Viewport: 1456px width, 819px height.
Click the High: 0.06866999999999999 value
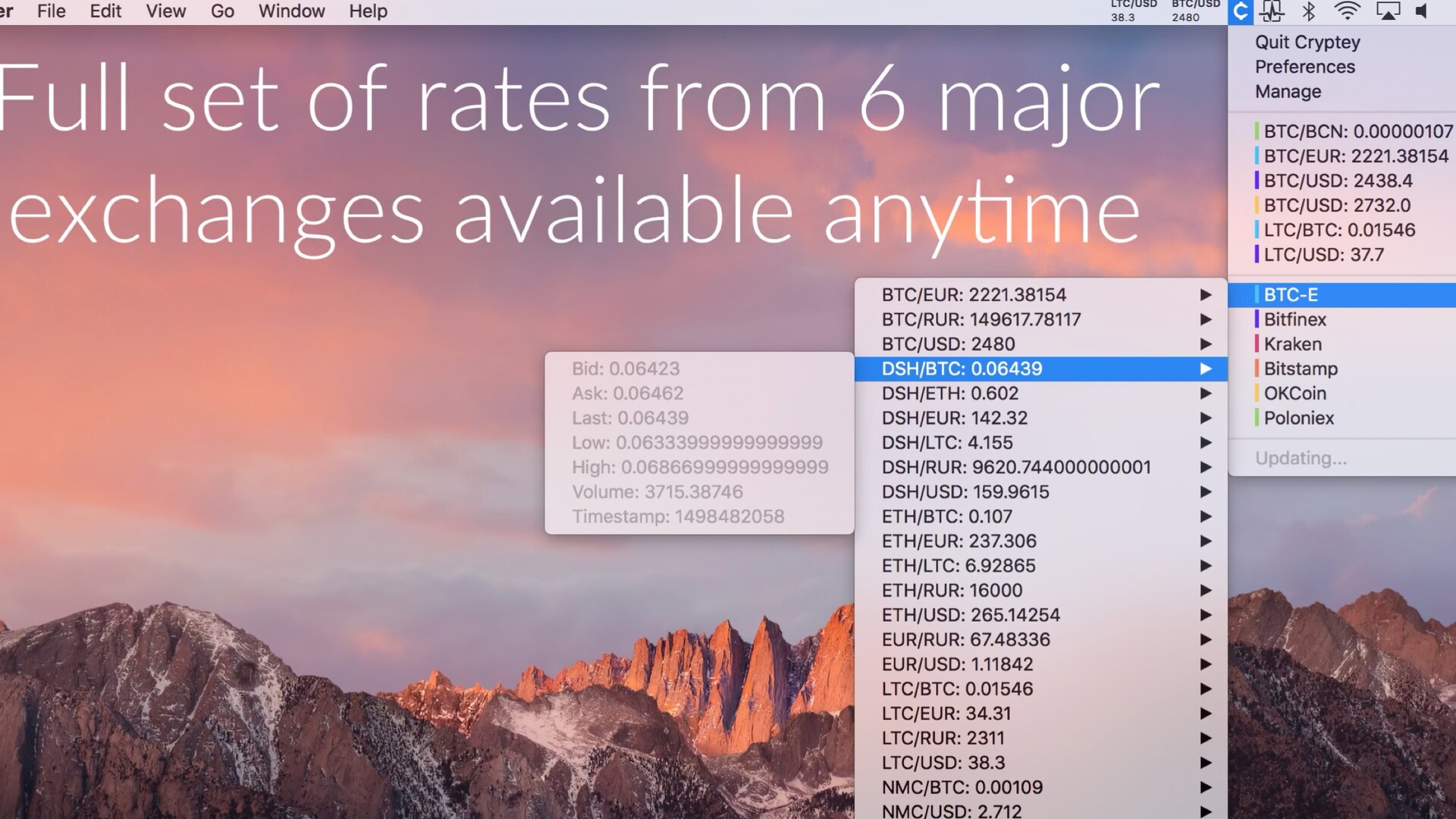pos(700,467)
